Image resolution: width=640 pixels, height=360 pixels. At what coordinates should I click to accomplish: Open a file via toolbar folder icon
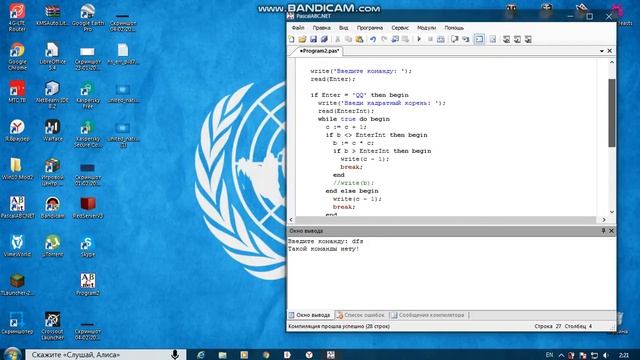(x=302, y=39)
